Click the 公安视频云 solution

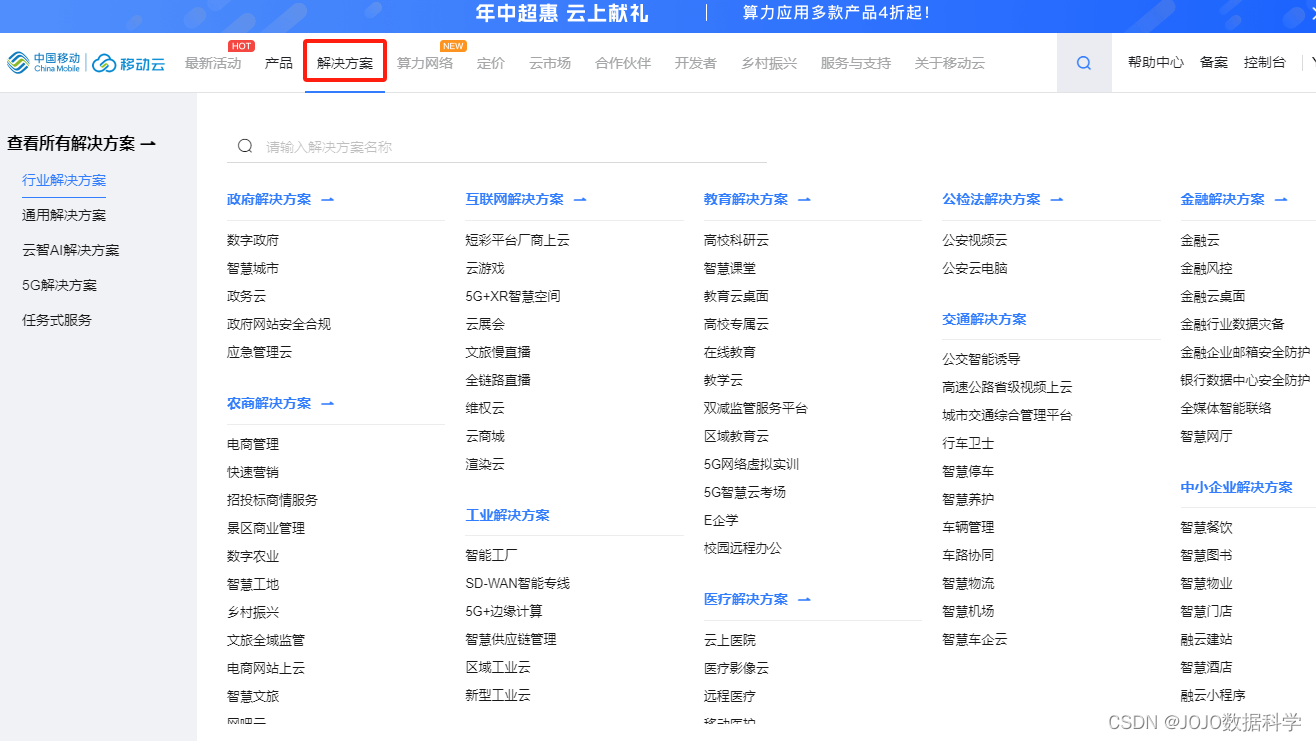[975, 241]
